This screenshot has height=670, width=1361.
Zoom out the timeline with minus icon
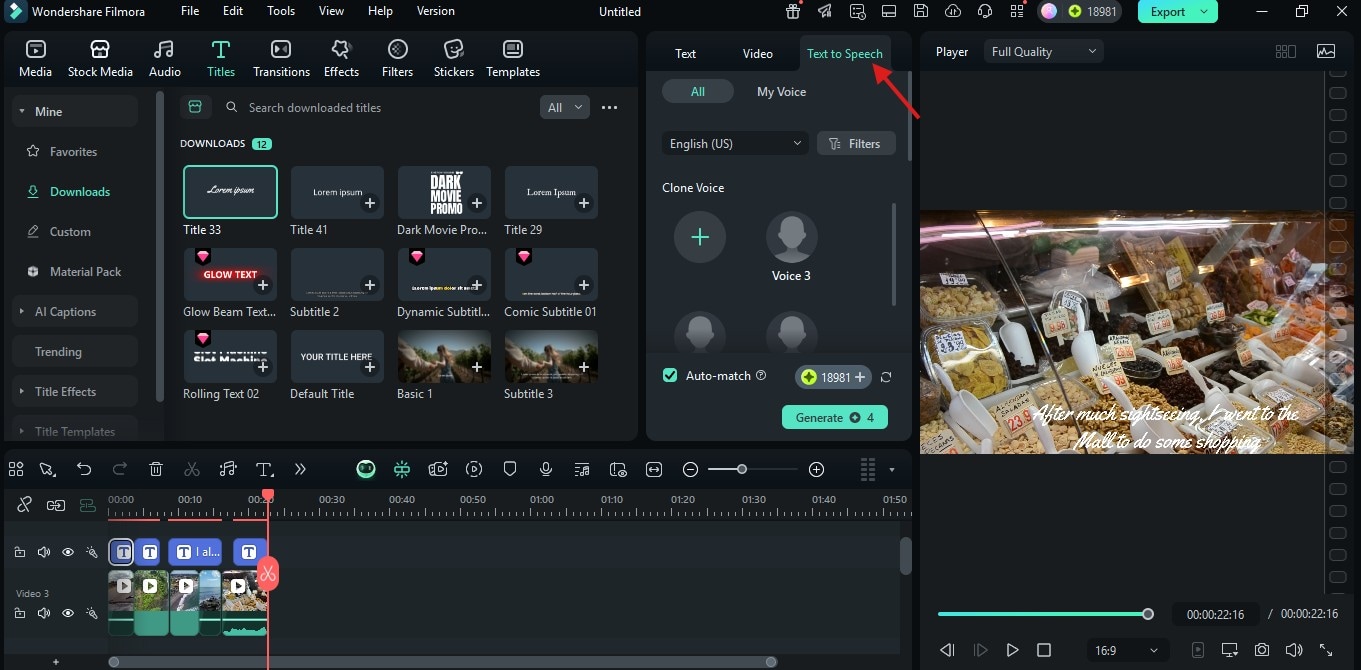tap(690, 469)
